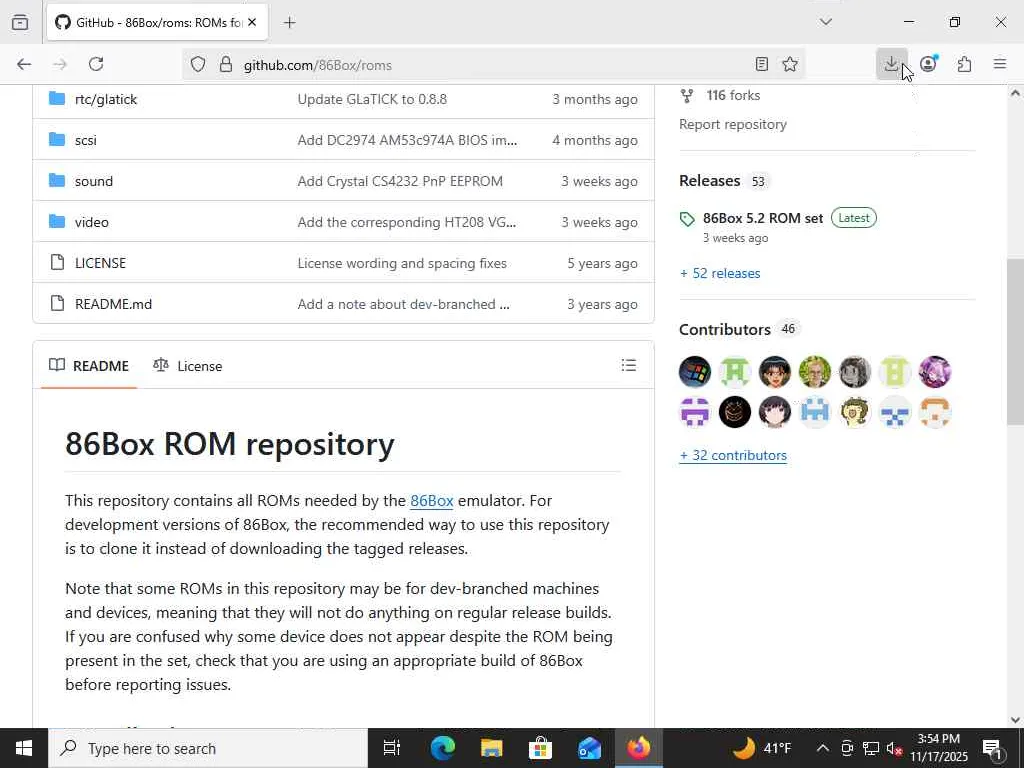The image size is (1024, 768).
Task: Switch to the License tab
Action: [x=187, y=366]
